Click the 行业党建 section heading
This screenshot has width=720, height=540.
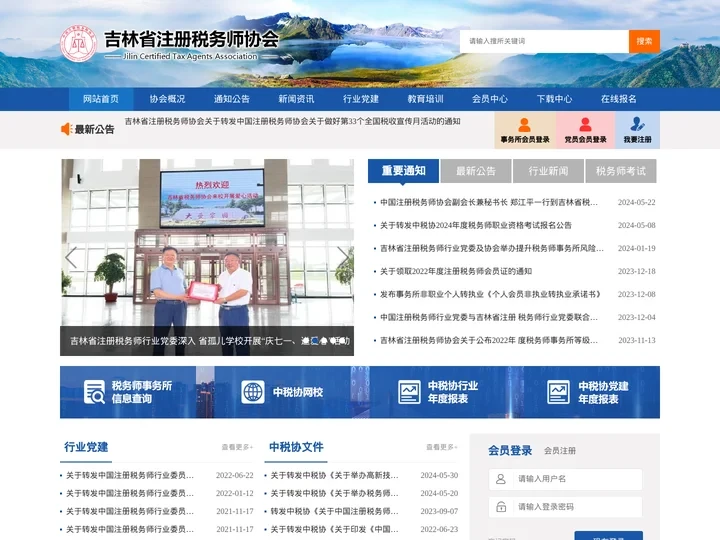click(x=86, y=447)
